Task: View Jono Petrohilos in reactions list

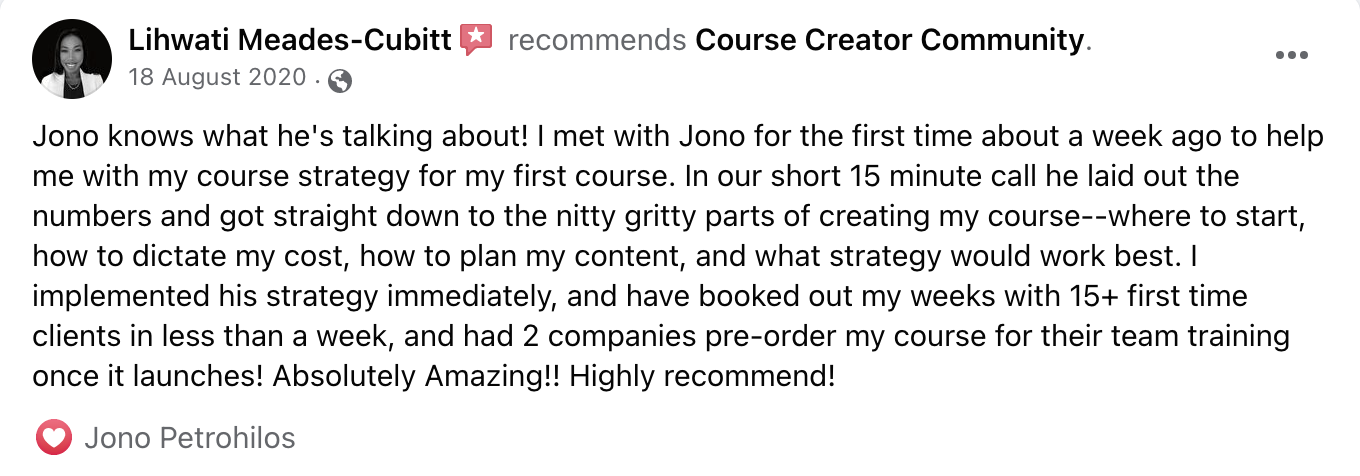Action: [x=190, y=438]
